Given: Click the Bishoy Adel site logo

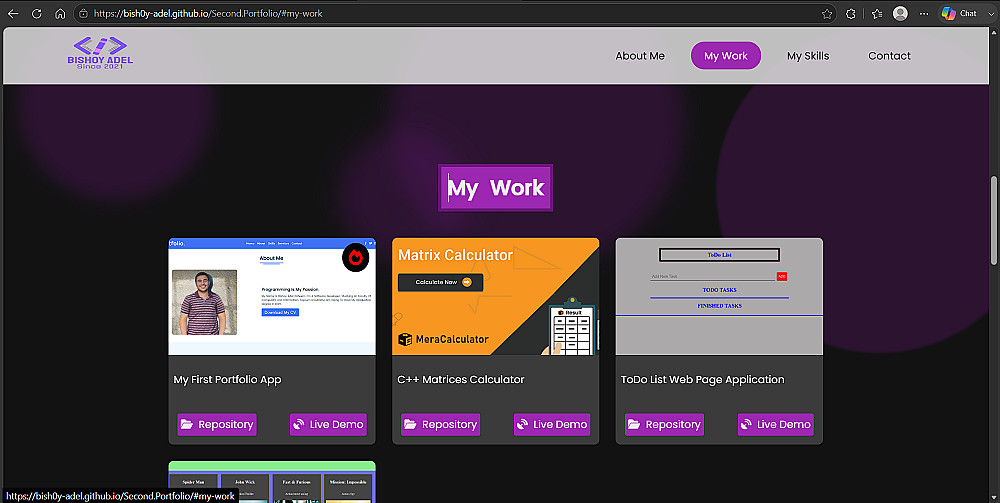Looking at the screenshot, I should (x=100, y=53).
